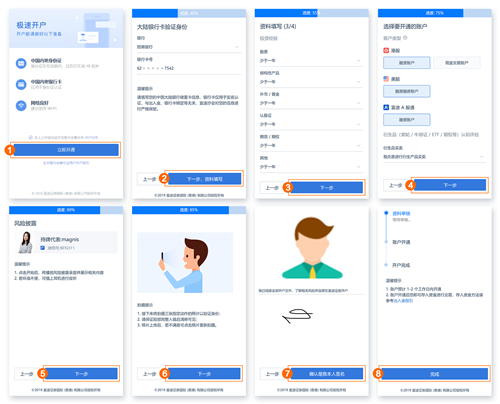Open the deposit guide link
Screen dimensions: 500x404
point(403,301)
